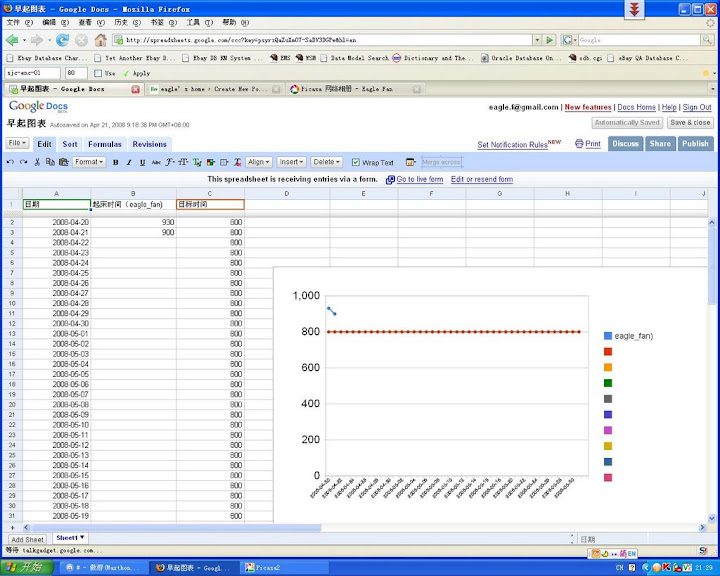Click the Add Sheet button

coord(27,540)
